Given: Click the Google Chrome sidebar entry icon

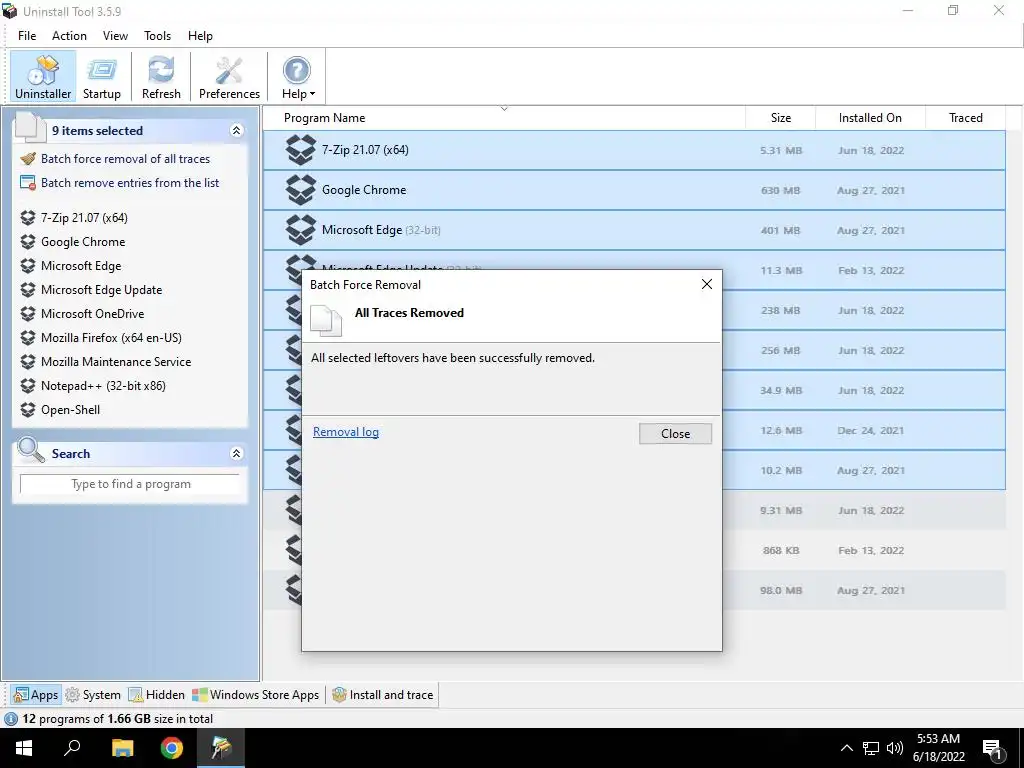Looking at the screenshot, I should (x=27, y=242).
